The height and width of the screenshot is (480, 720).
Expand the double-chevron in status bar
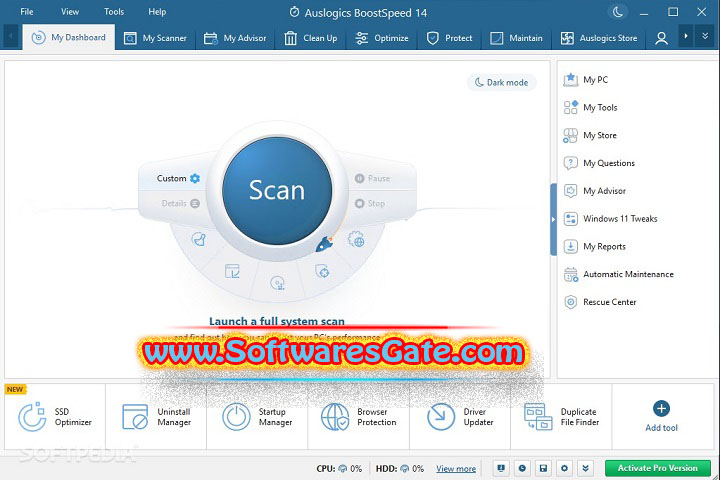click(585, 468)
